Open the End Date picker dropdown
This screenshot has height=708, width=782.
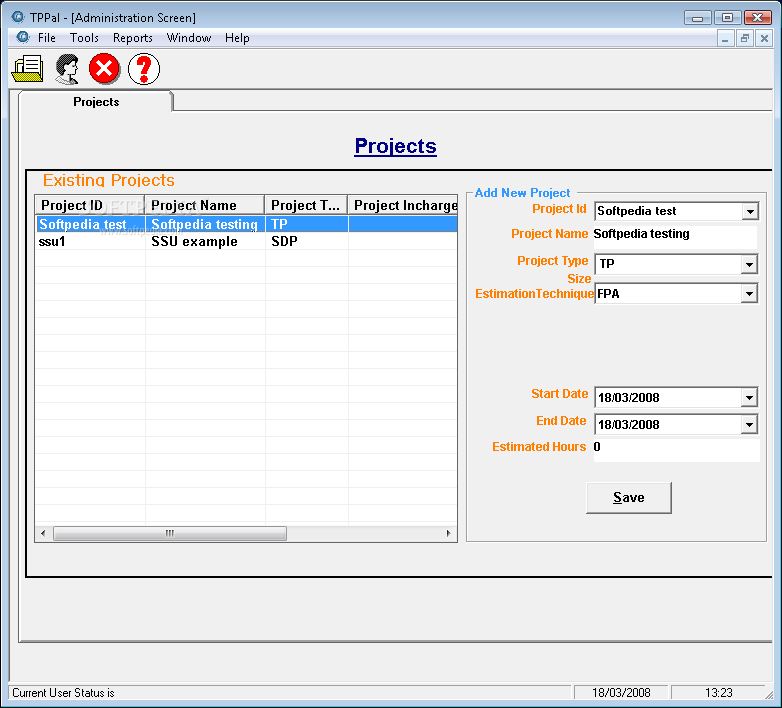click(749, 425)
